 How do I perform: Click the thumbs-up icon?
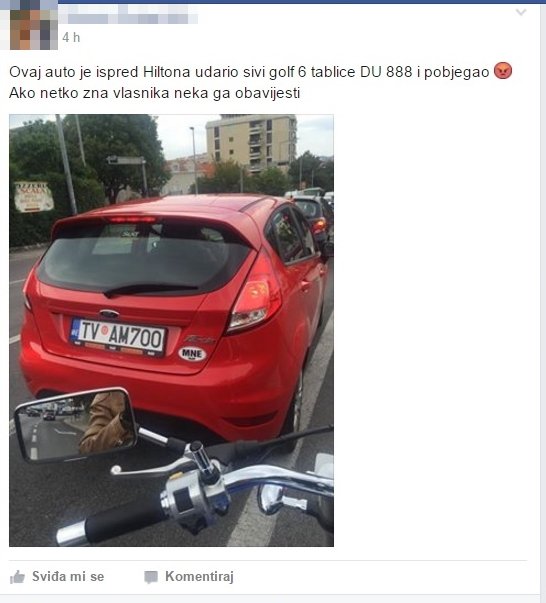(x=17, y=577)
